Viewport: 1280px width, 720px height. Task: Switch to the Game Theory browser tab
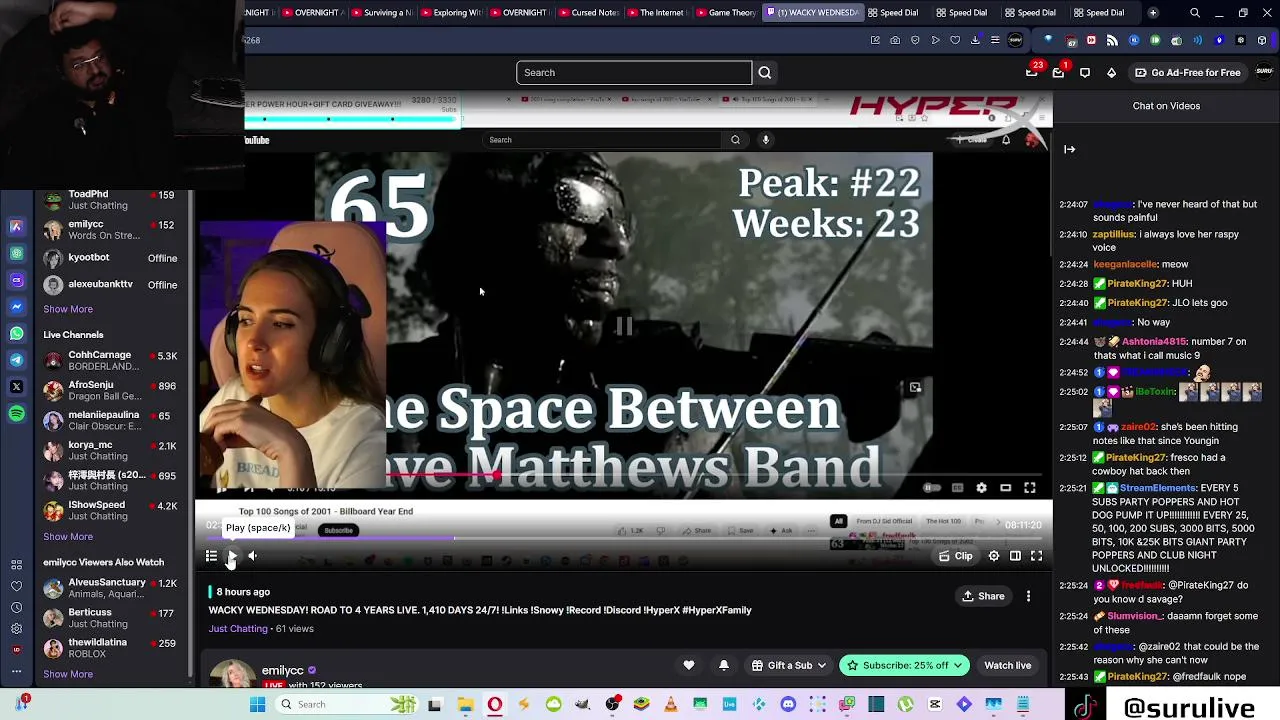(x=725, y=12)
